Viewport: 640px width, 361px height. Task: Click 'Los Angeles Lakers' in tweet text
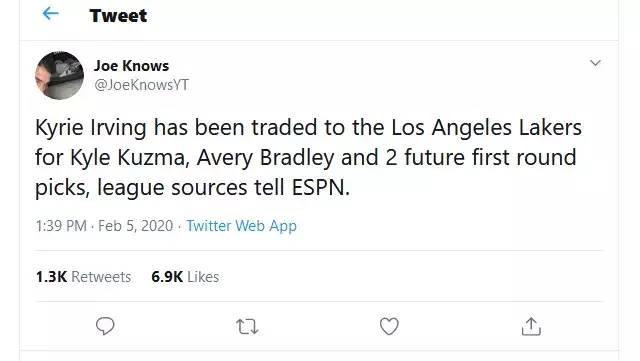[x=487, y=128]
